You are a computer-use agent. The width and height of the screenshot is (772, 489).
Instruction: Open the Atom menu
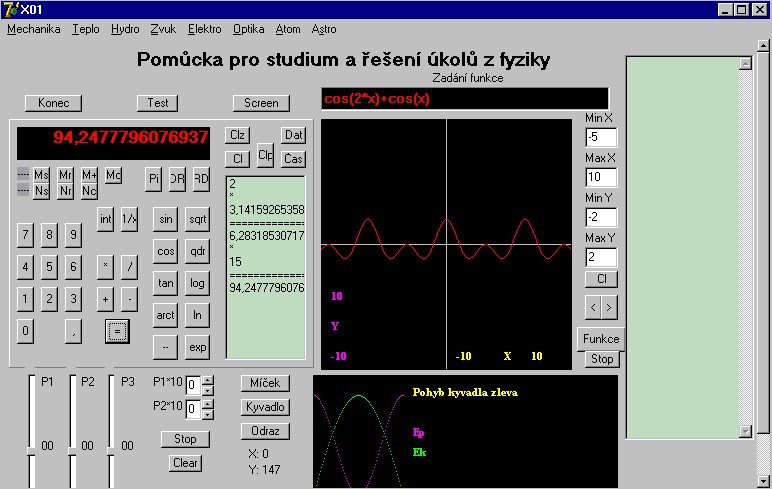pyautogui.click(x=288, y=29)
